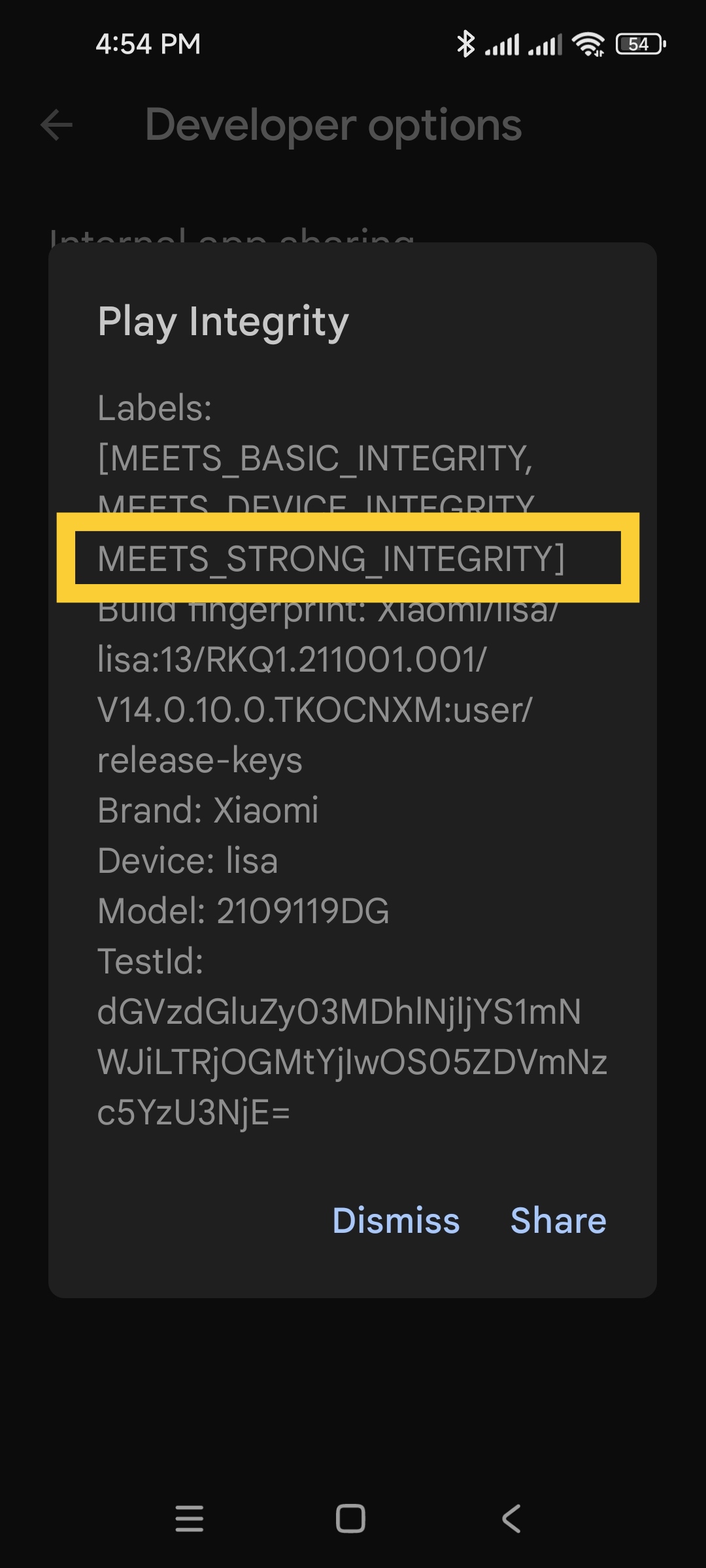Tap the Bluetooth status bar icon

465,44
